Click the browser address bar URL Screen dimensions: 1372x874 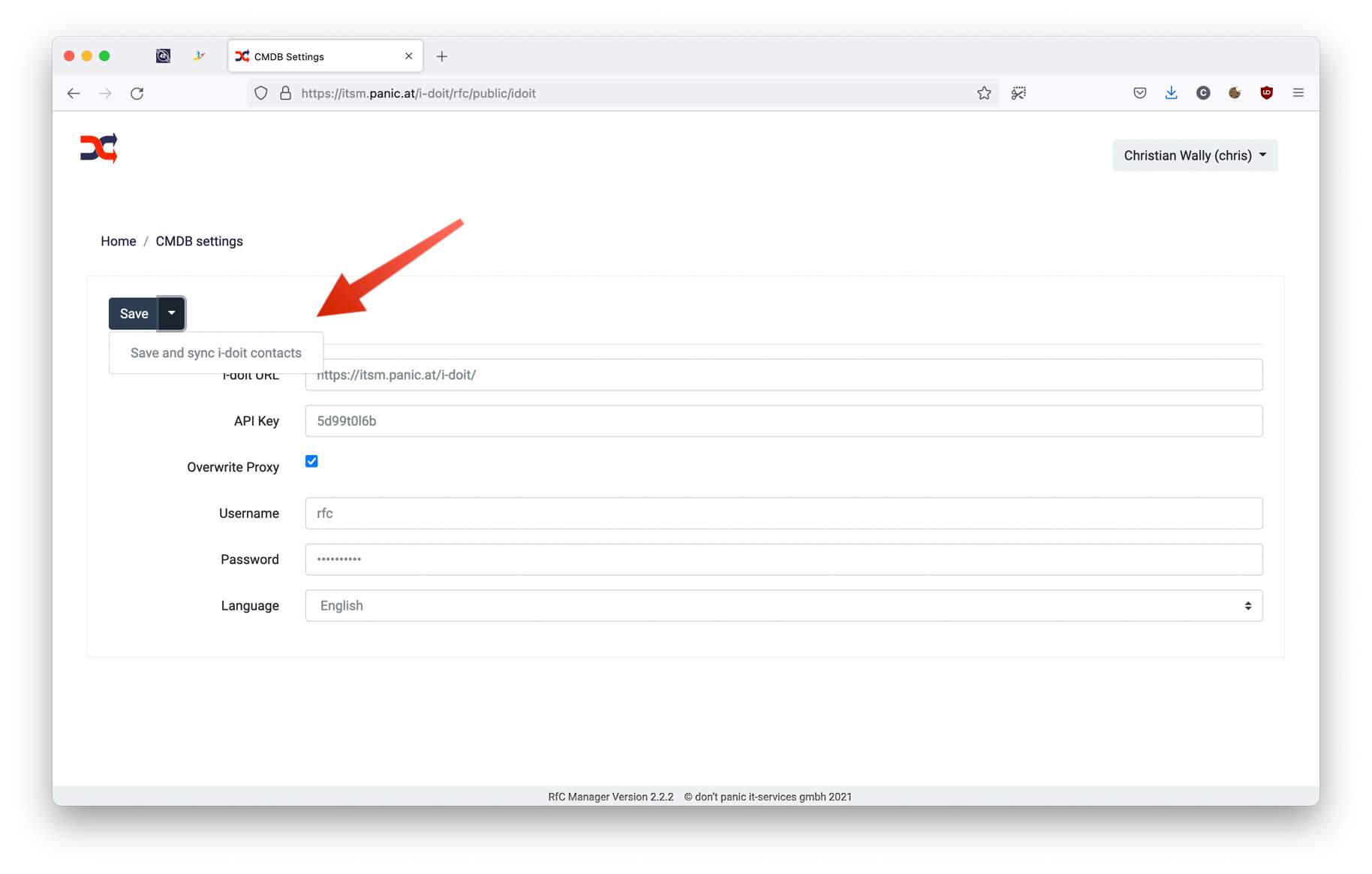click(x=418, y=93)
